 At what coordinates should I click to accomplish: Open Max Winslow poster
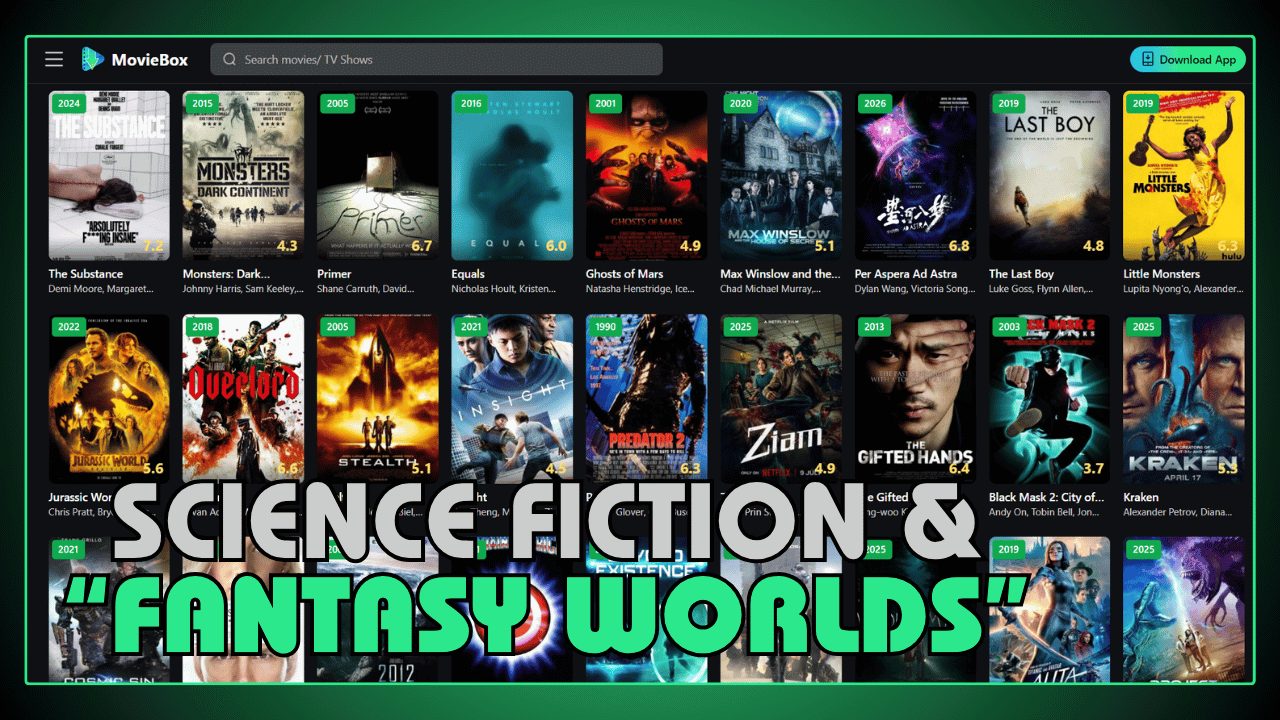tap(781, 175)
